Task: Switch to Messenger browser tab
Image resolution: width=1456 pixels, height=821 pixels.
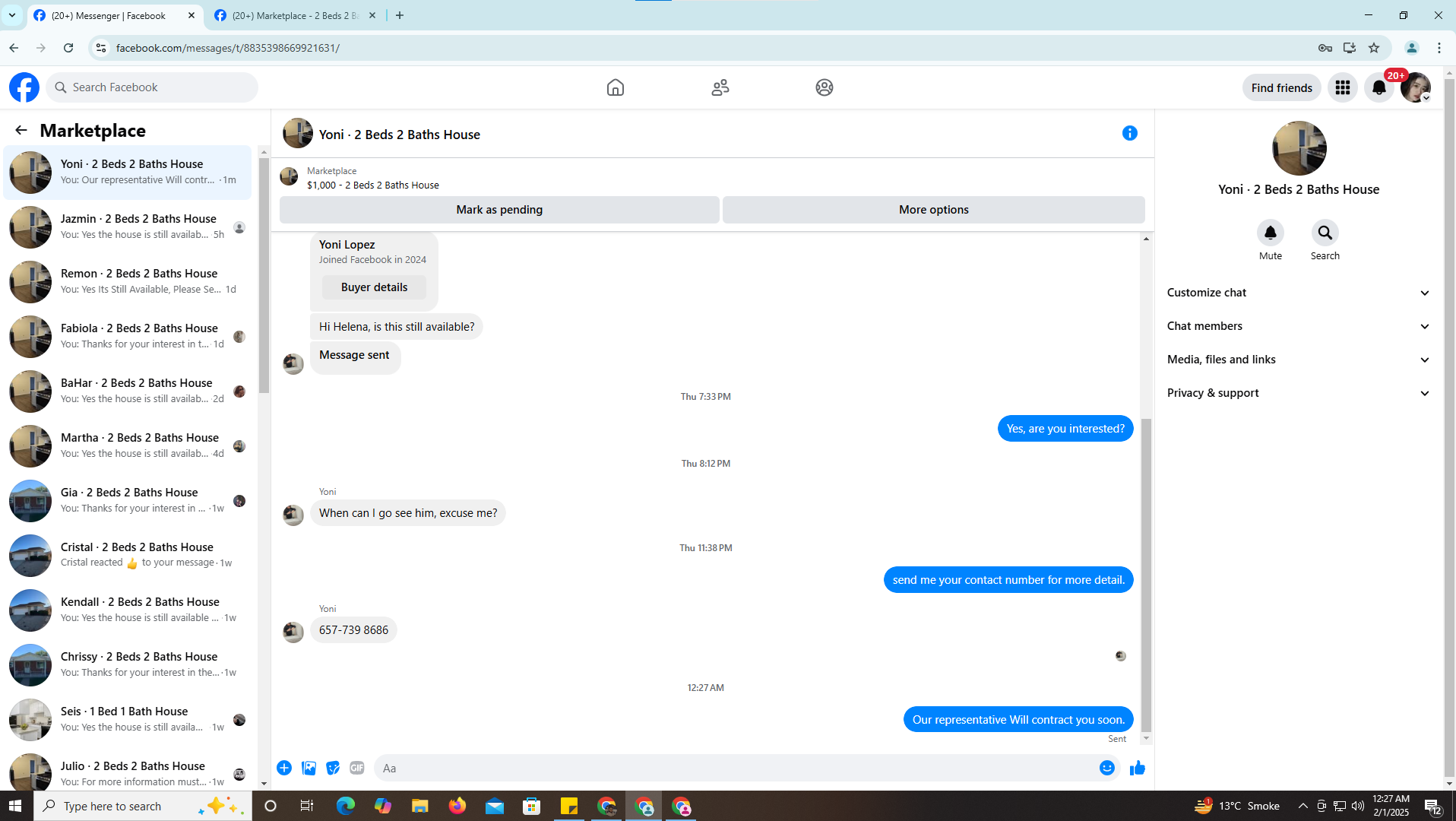Action: click(x=115, y=16)
